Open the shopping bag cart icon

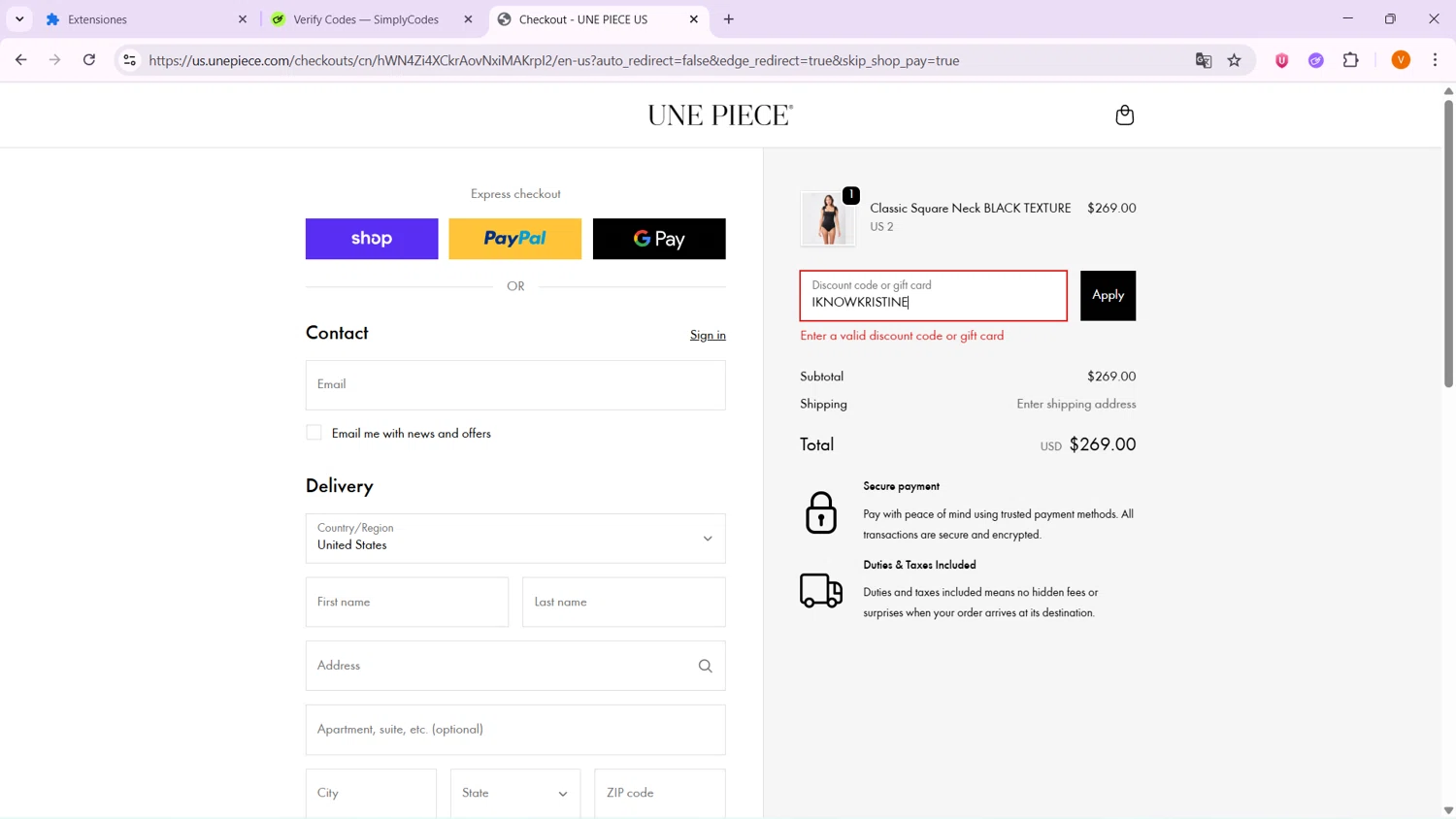tap(1124, 115)
